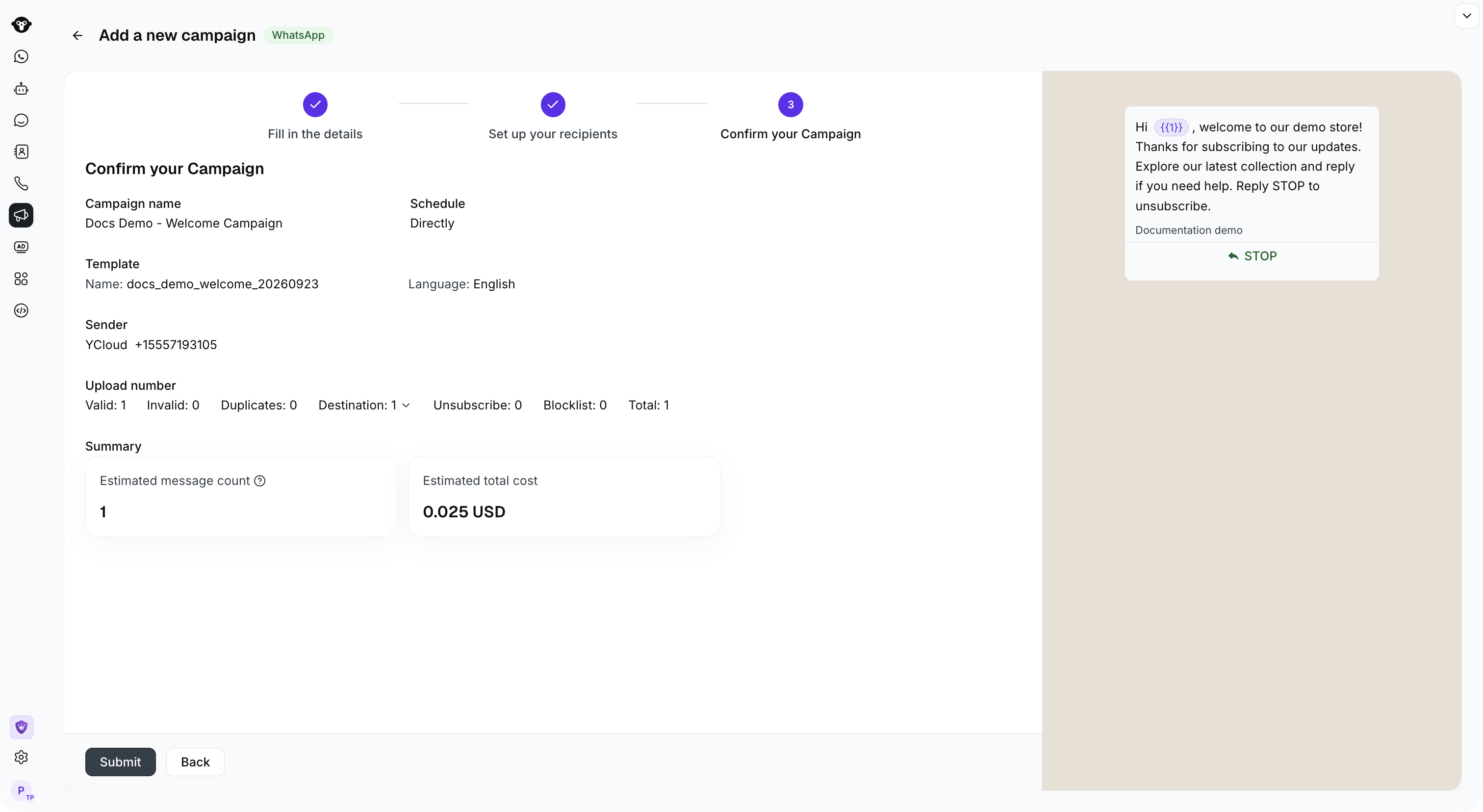Click the Duplicates: 0 count
This screenshot has height=812, width=1483.
coord(258,405)
